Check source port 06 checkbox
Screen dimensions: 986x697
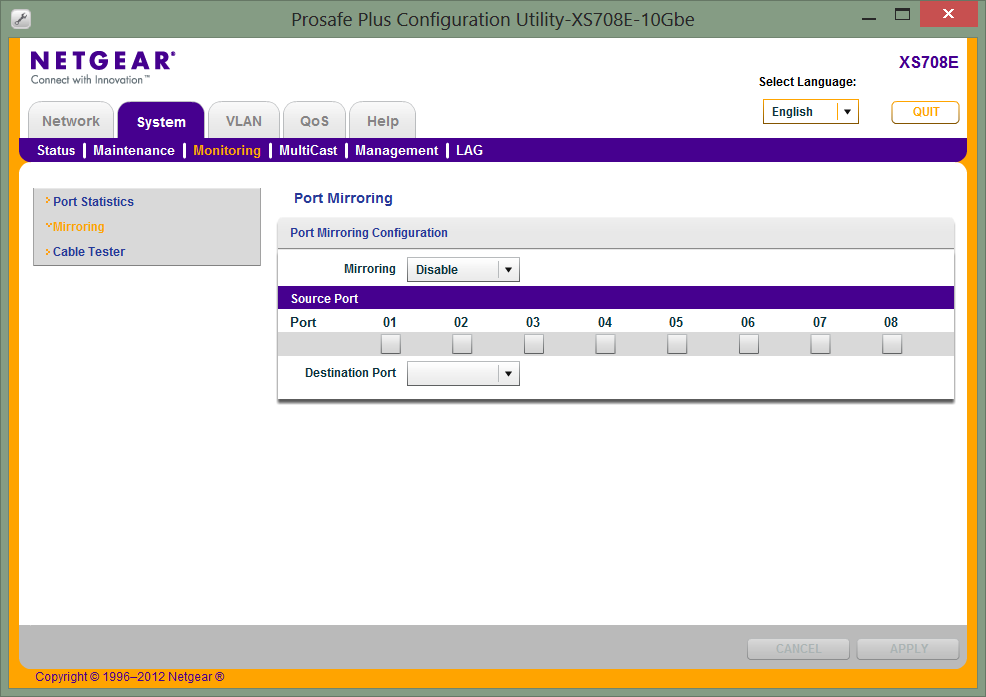click(x=749, y=344)
